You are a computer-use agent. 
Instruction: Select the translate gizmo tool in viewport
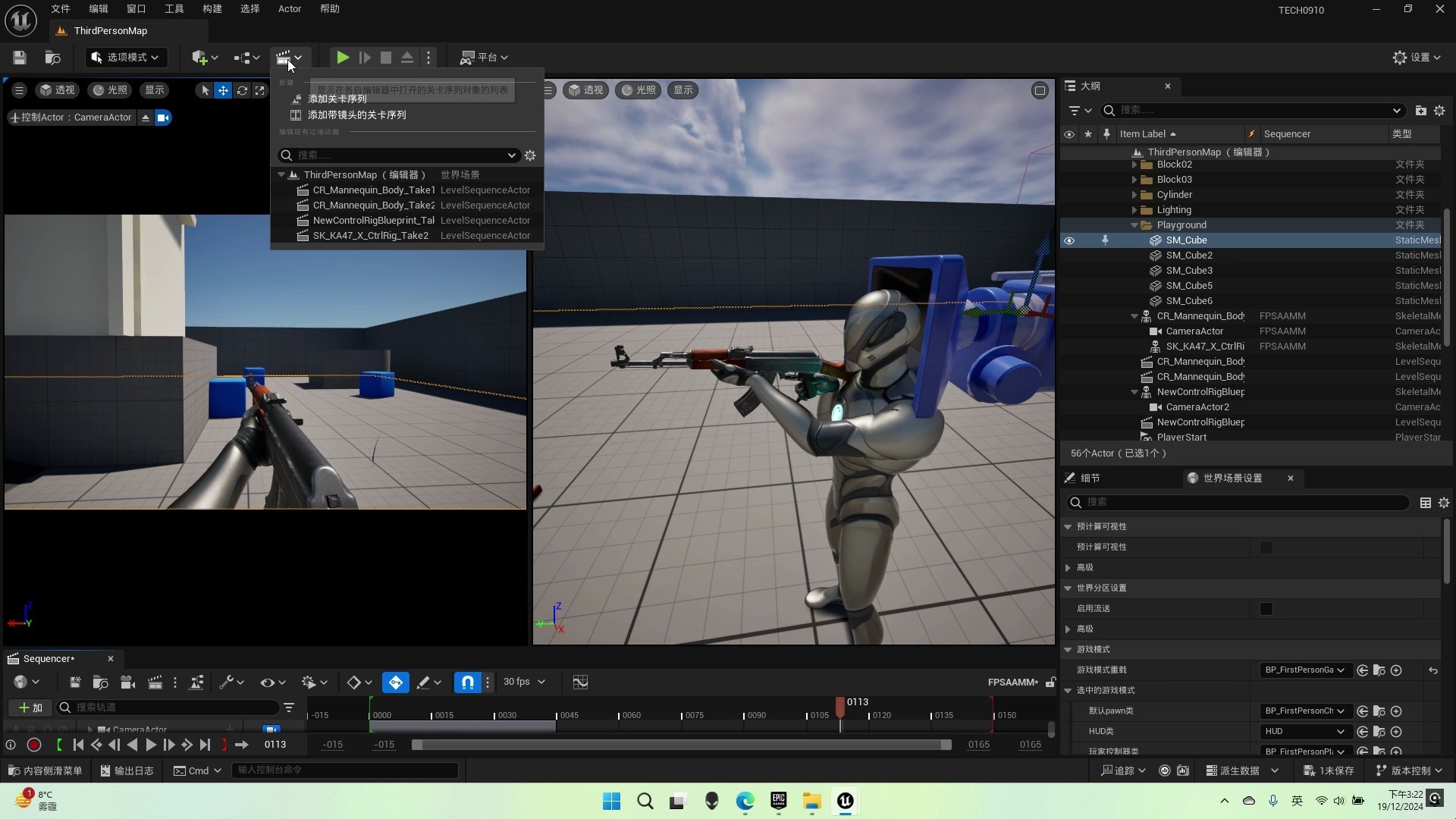tap(223, 90)
